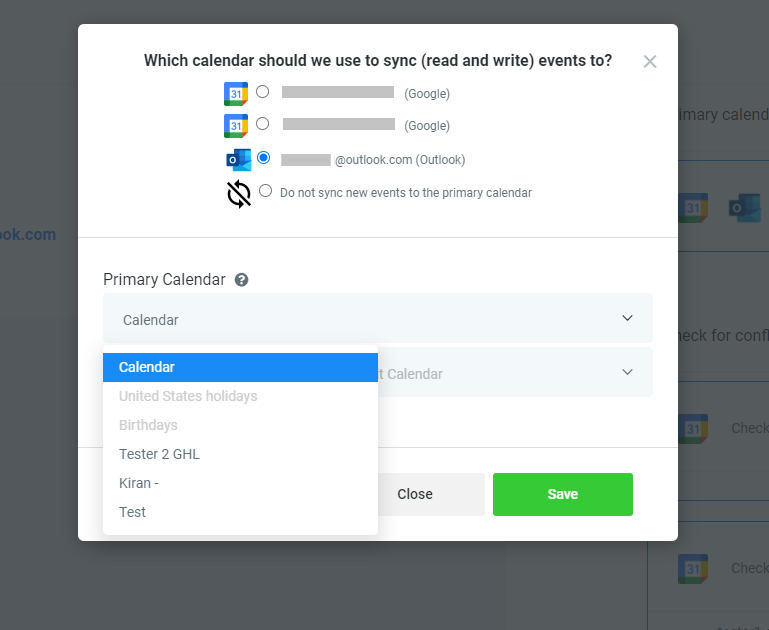Click the first Google Calendar icon in dialog

pyautogui.click(x=236, y=94)
